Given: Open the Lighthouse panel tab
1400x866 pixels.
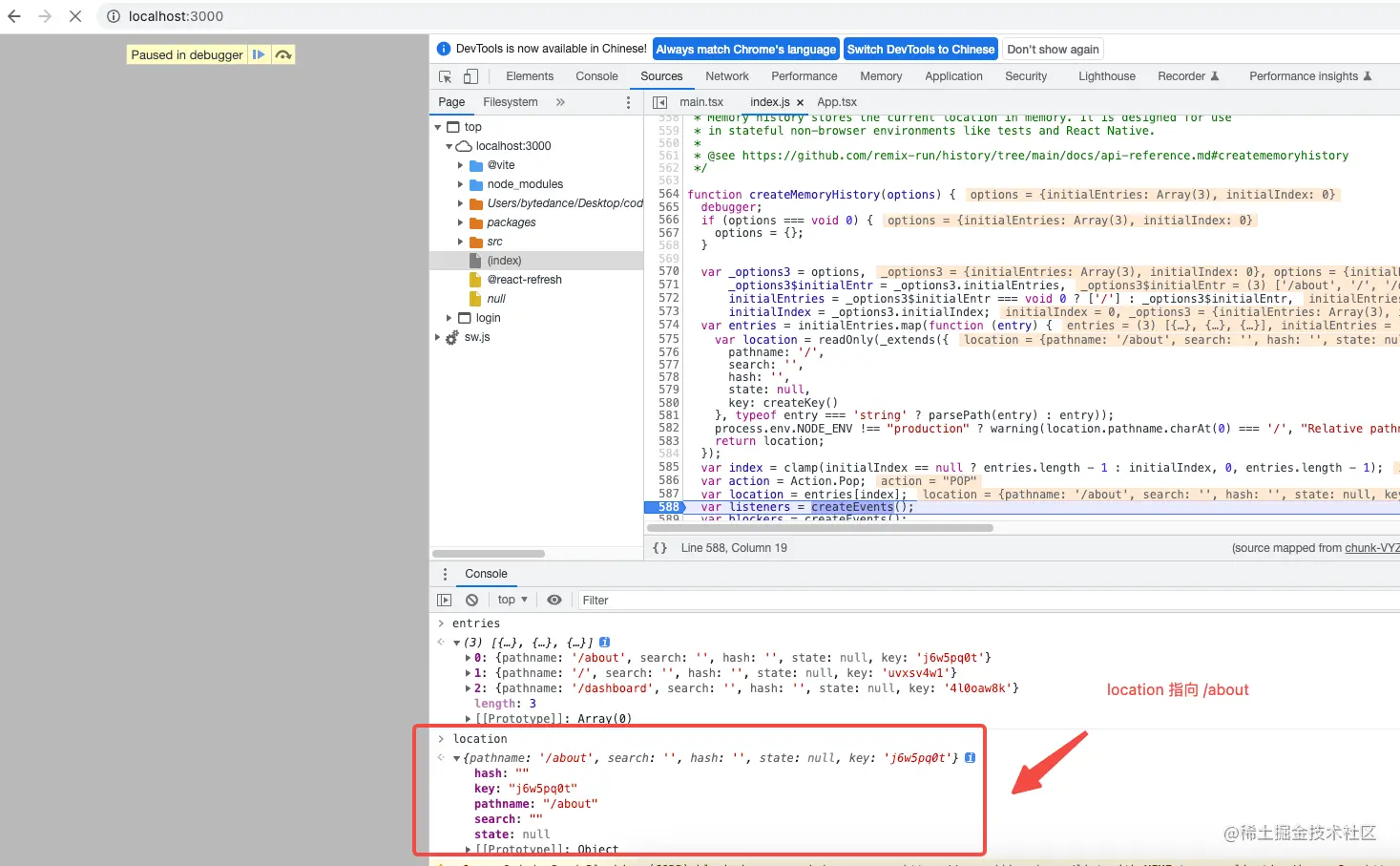Looking at the screenshot, I should point(1107,76).
